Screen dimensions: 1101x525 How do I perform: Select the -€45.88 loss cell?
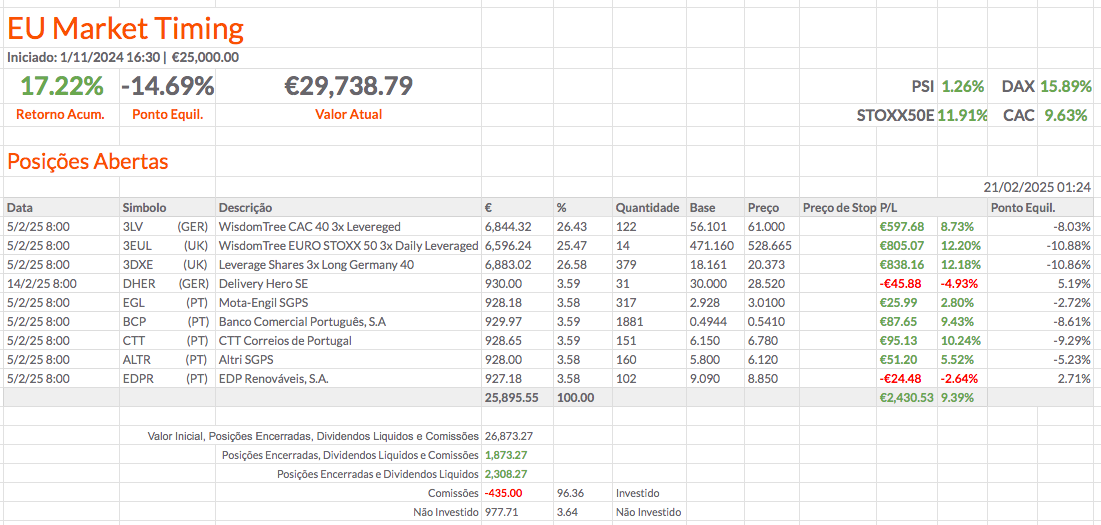click(902, 284)
